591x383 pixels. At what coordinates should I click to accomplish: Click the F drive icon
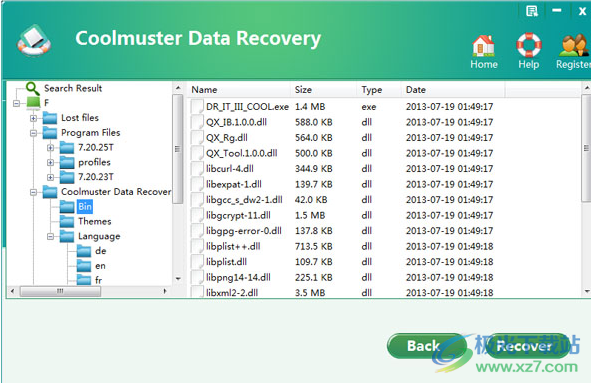pyautogui.click(x=33, y=103)
